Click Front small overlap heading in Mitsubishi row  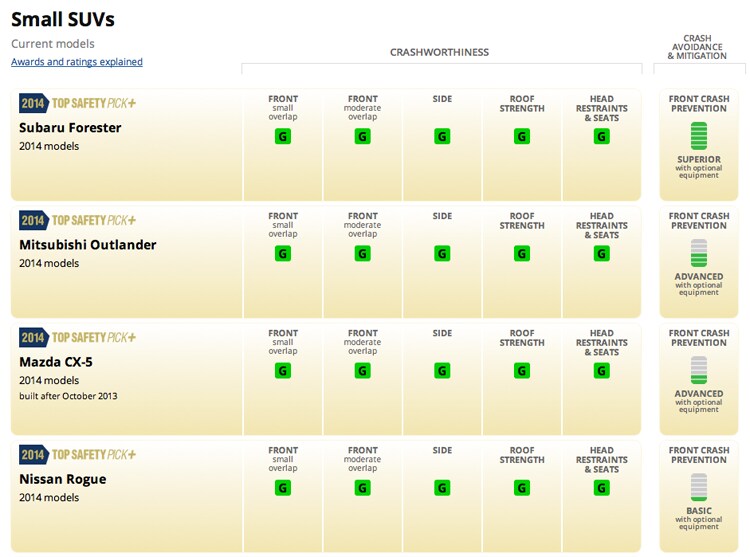tap(283, 225)
